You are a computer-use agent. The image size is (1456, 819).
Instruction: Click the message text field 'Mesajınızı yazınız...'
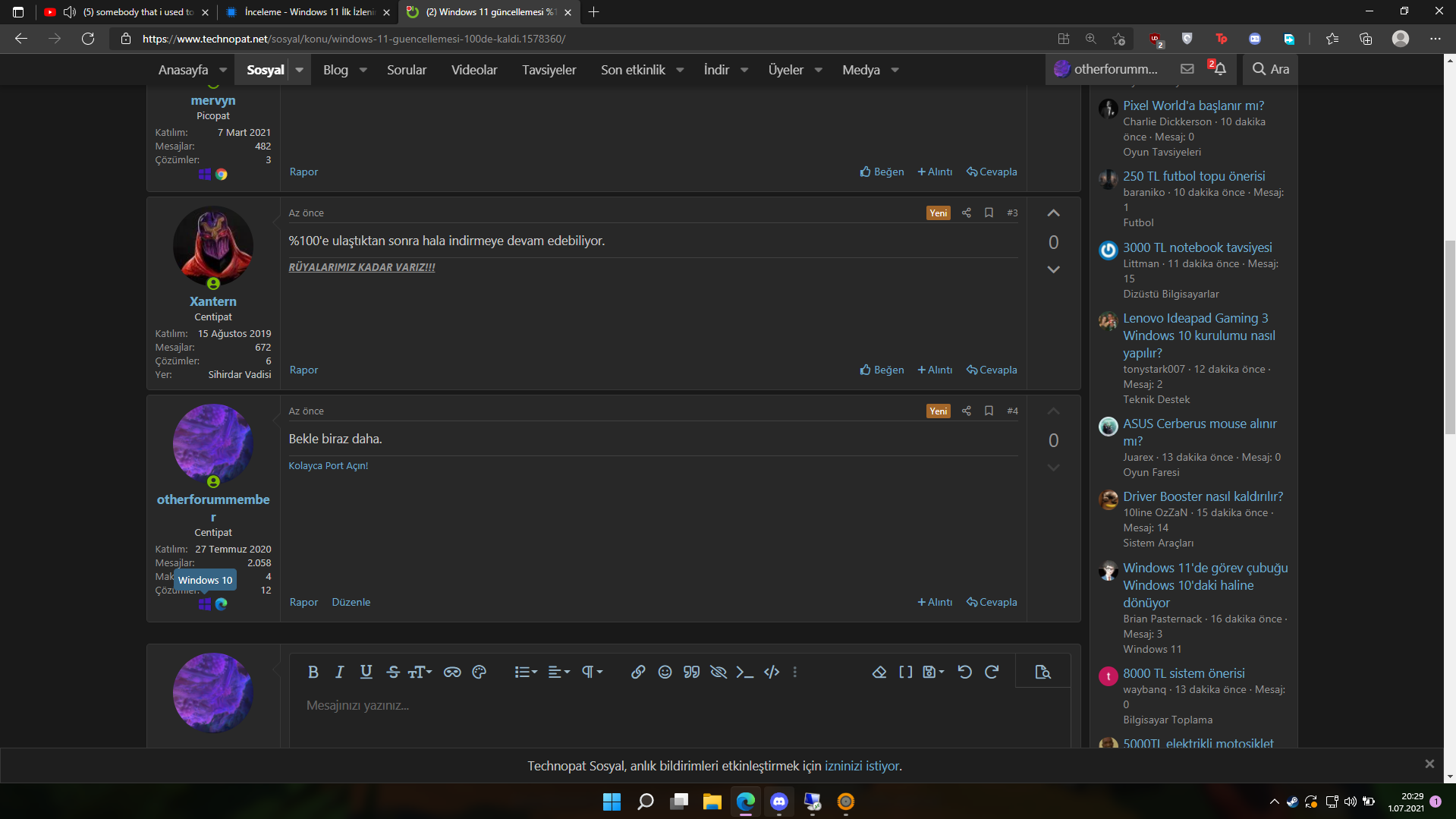679,706
